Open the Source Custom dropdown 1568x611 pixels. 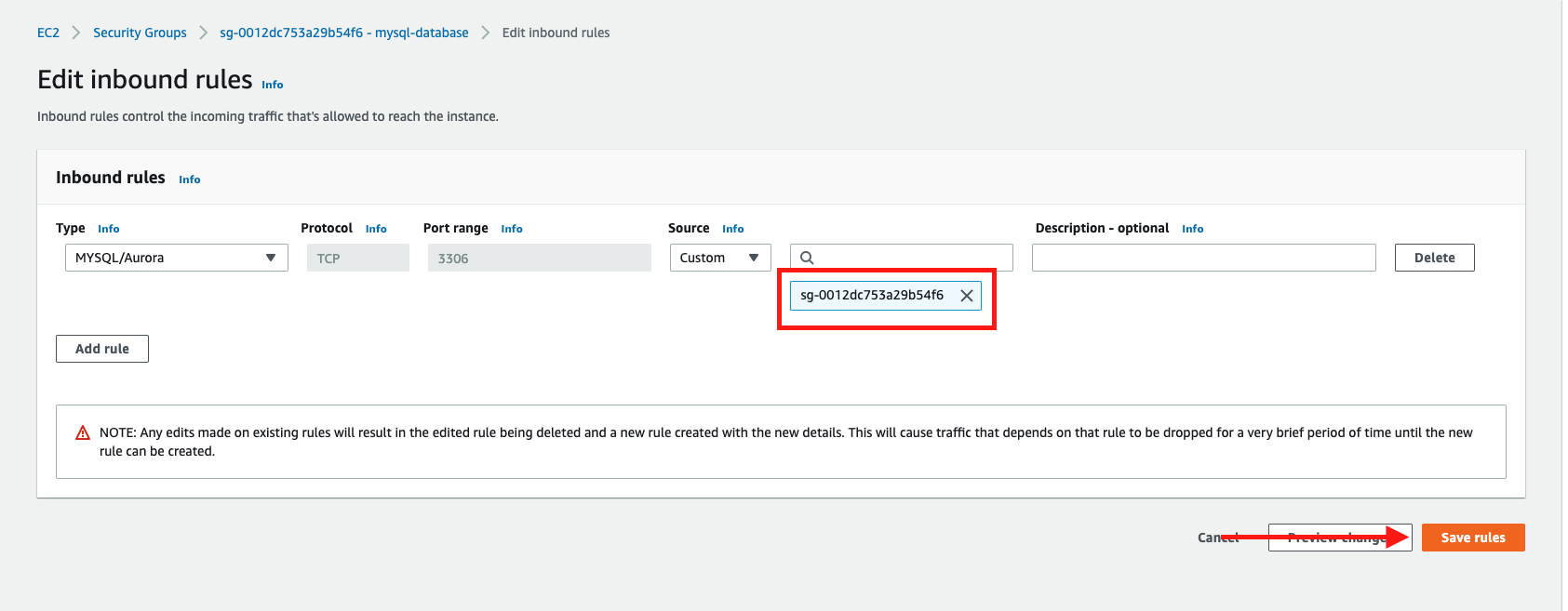point(720,258)
